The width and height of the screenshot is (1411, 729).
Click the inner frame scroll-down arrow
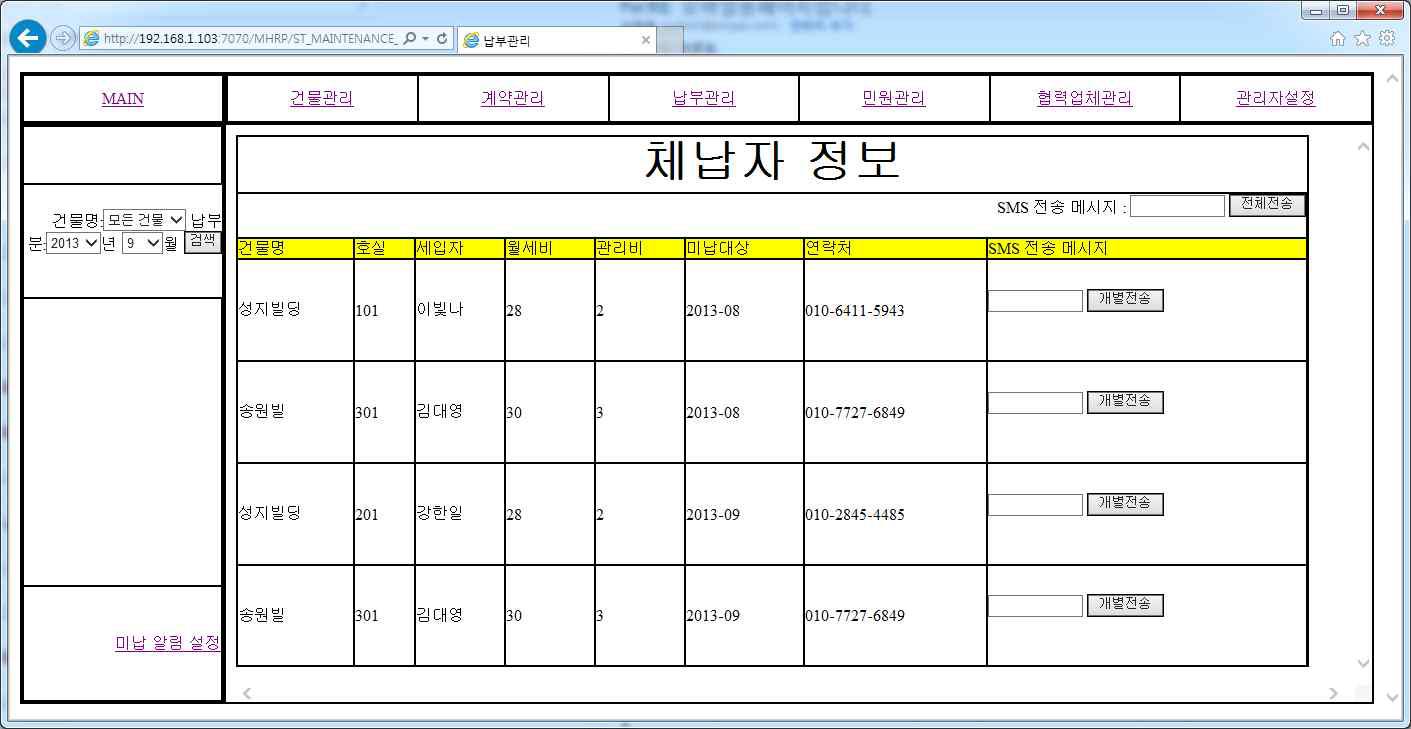[x=1363, y=663]
